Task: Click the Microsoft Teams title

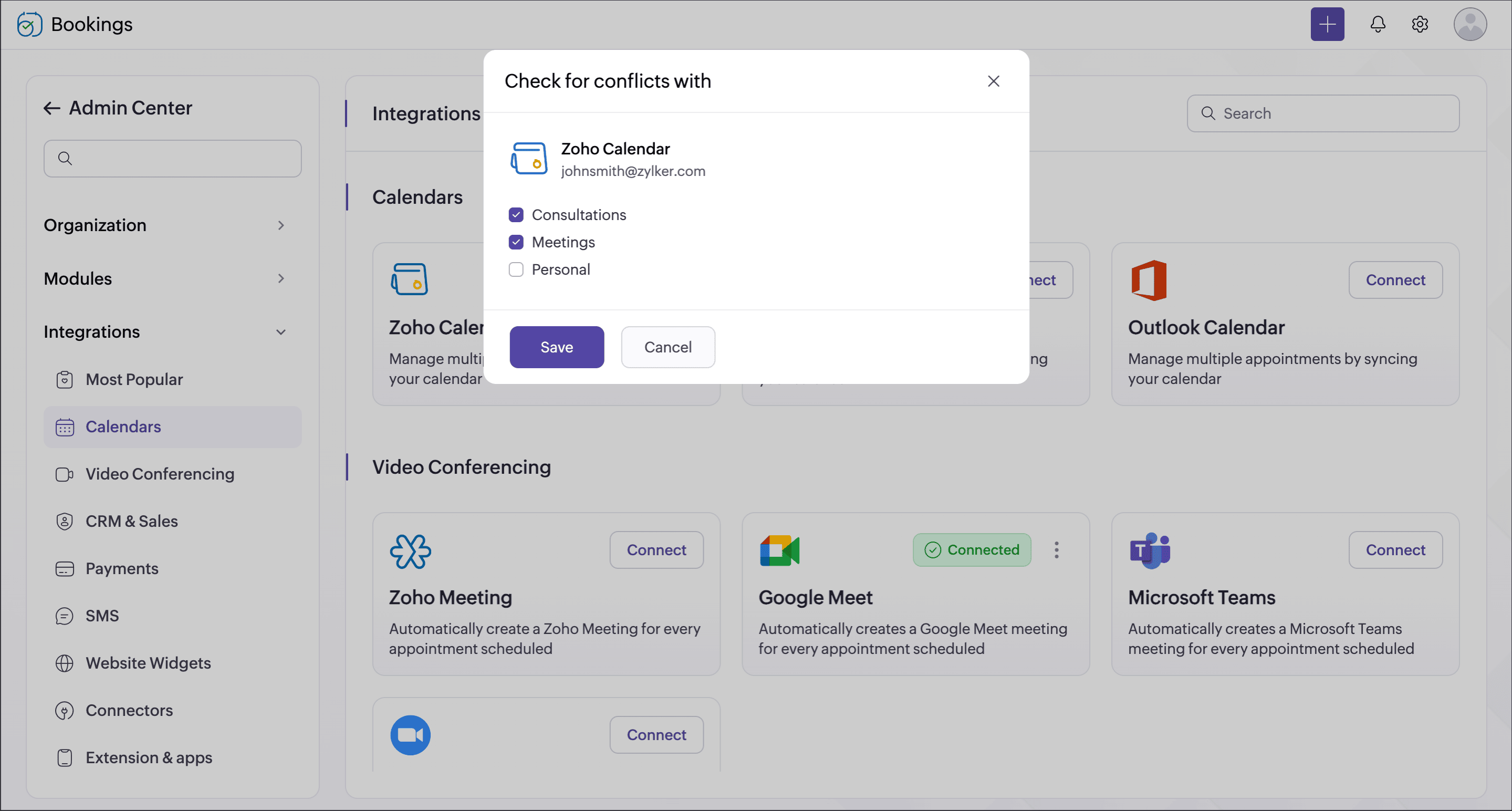Action: coord(1202,597)
